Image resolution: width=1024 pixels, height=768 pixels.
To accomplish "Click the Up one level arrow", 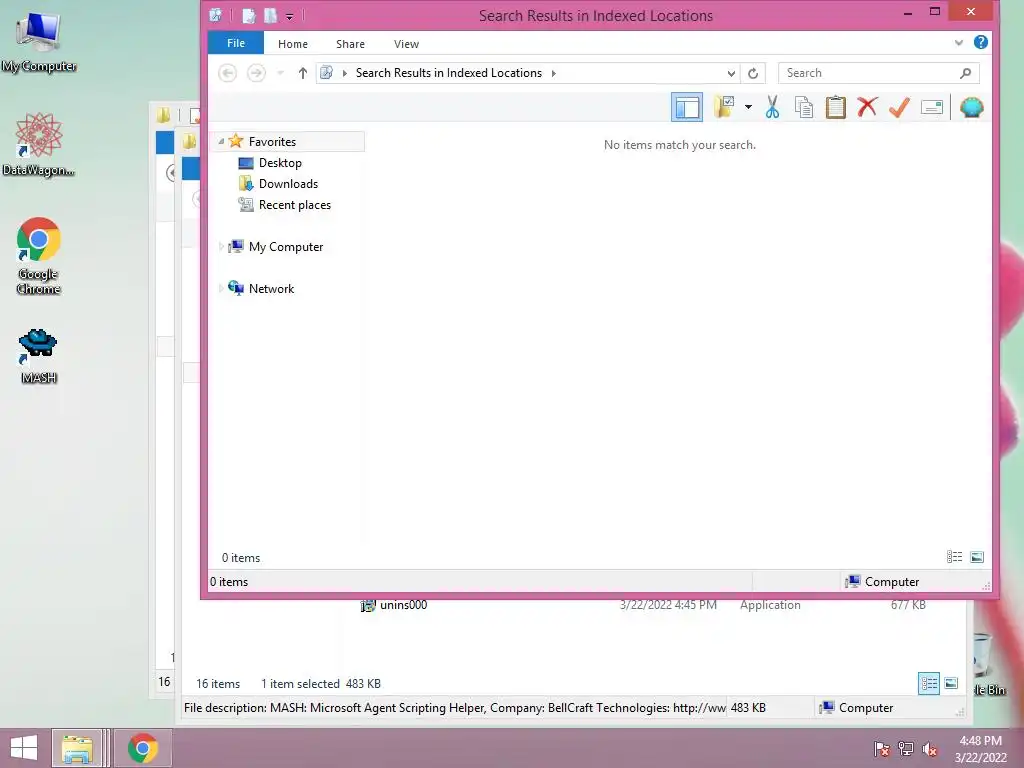I will click(302, 73).
